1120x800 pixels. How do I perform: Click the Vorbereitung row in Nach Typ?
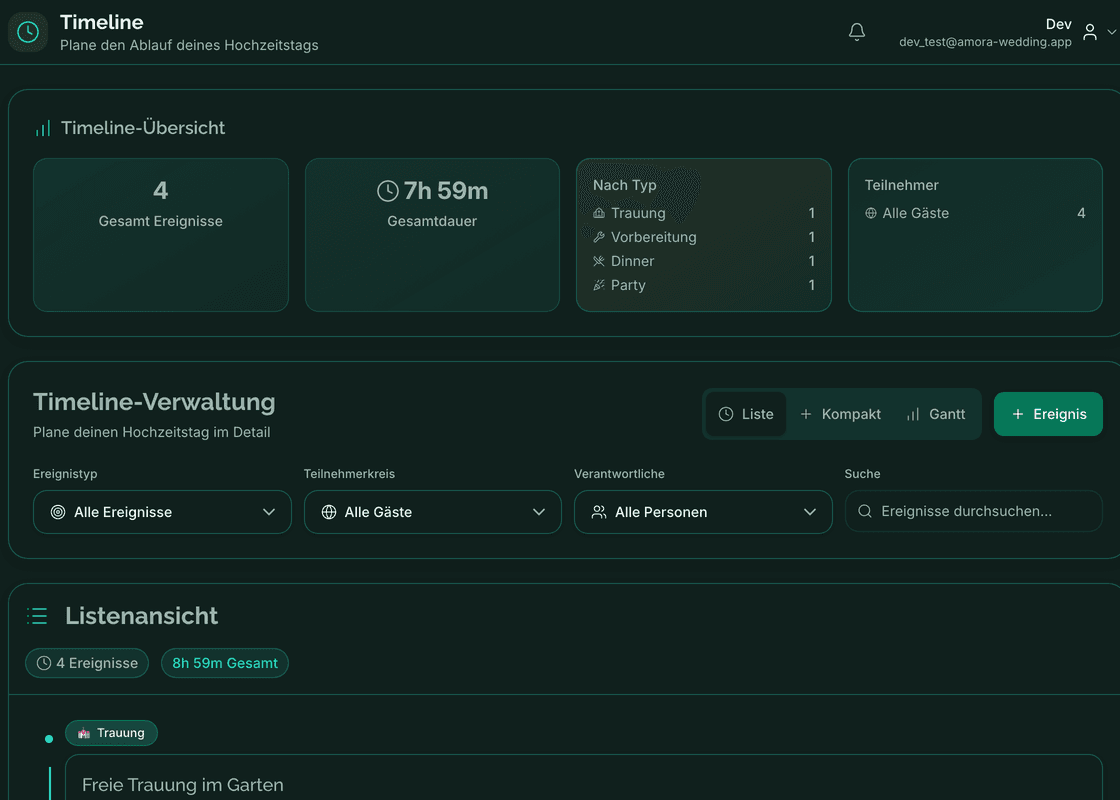(704, 237)
